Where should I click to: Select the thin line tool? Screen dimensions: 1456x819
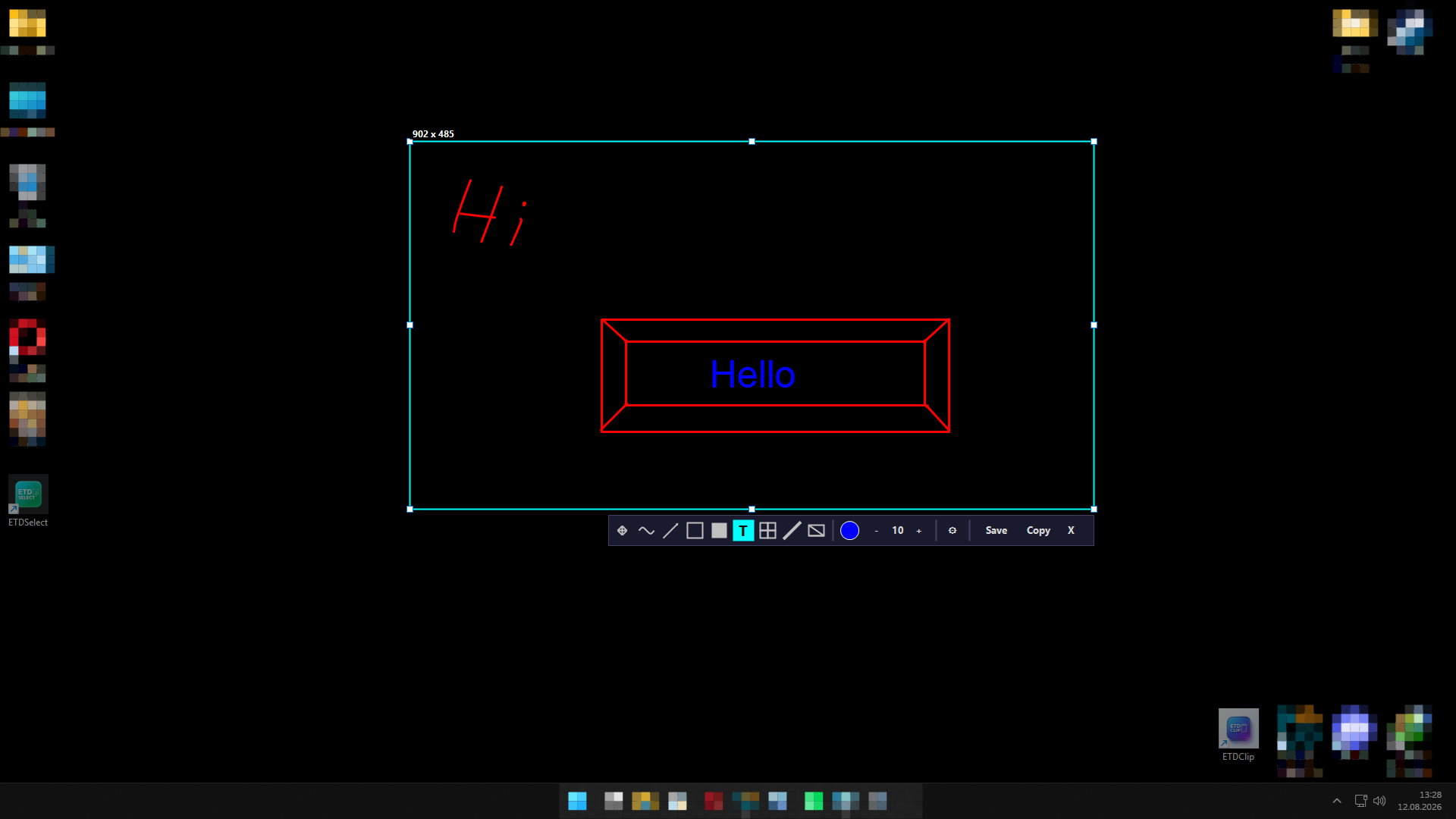(x=670, y=531)
